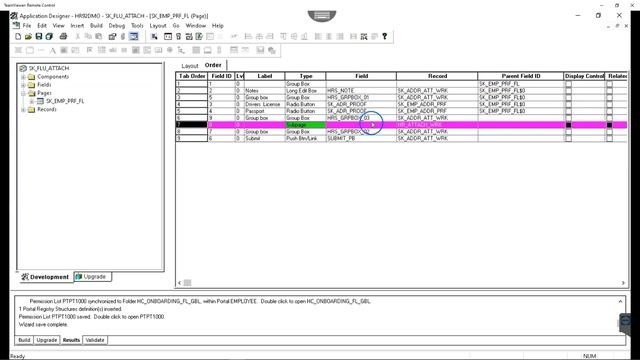Click the Record column header
640x360 pixels.
click(437, 76)
